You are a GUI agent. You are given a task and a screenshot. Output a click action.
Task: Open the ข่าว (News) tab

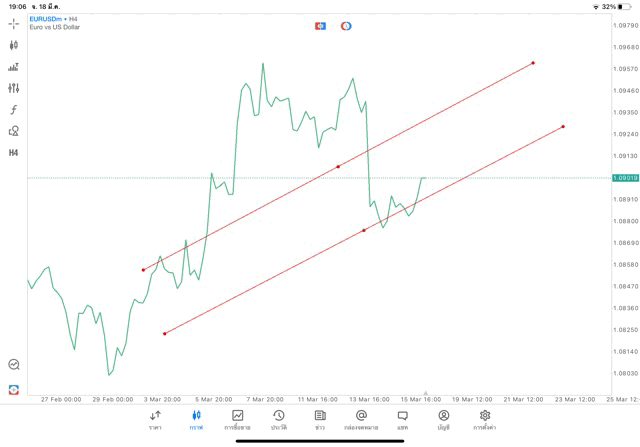(x=320, y=420)
